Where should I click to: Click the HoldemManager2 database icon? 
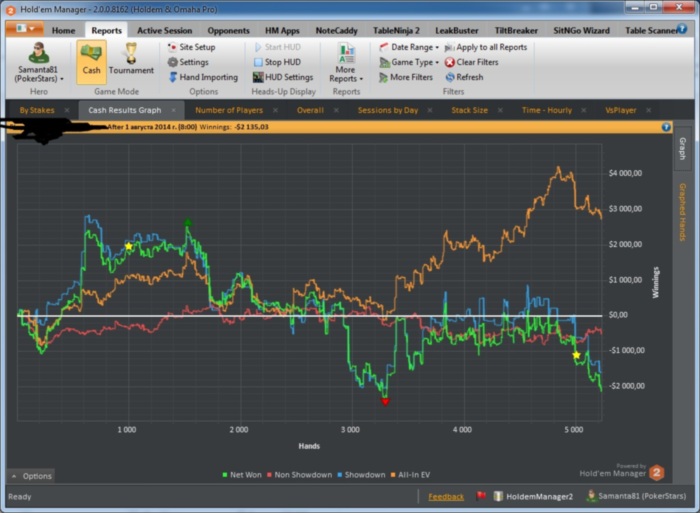[x=498, y=496]
